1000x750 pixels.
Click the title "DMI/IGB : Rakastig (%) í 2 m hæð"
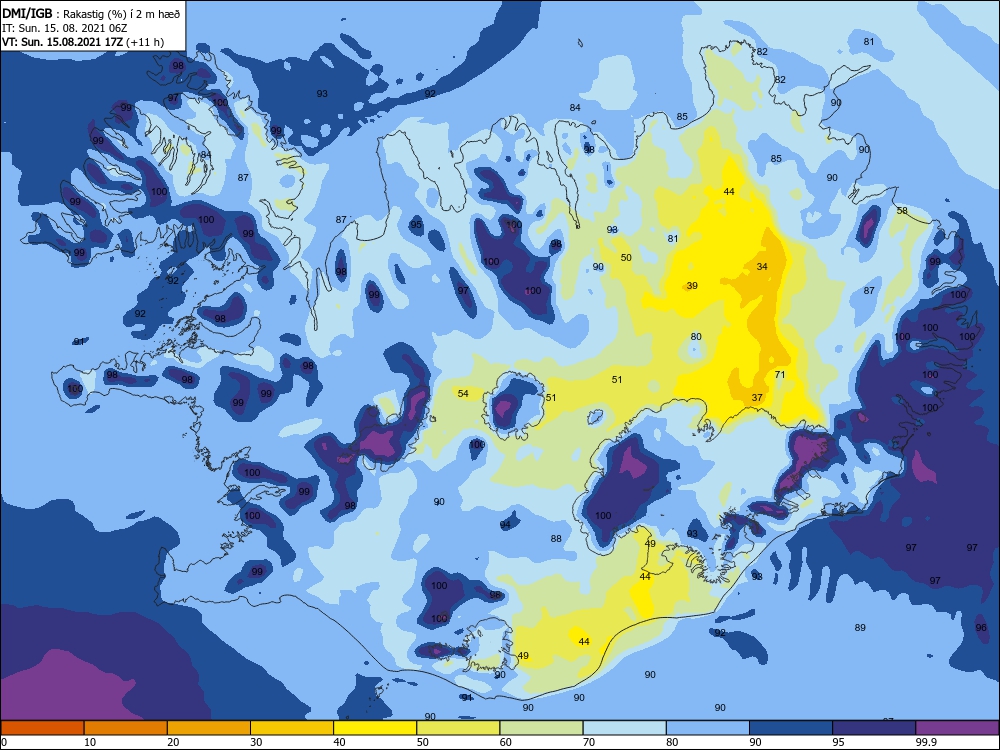[91, 13]
